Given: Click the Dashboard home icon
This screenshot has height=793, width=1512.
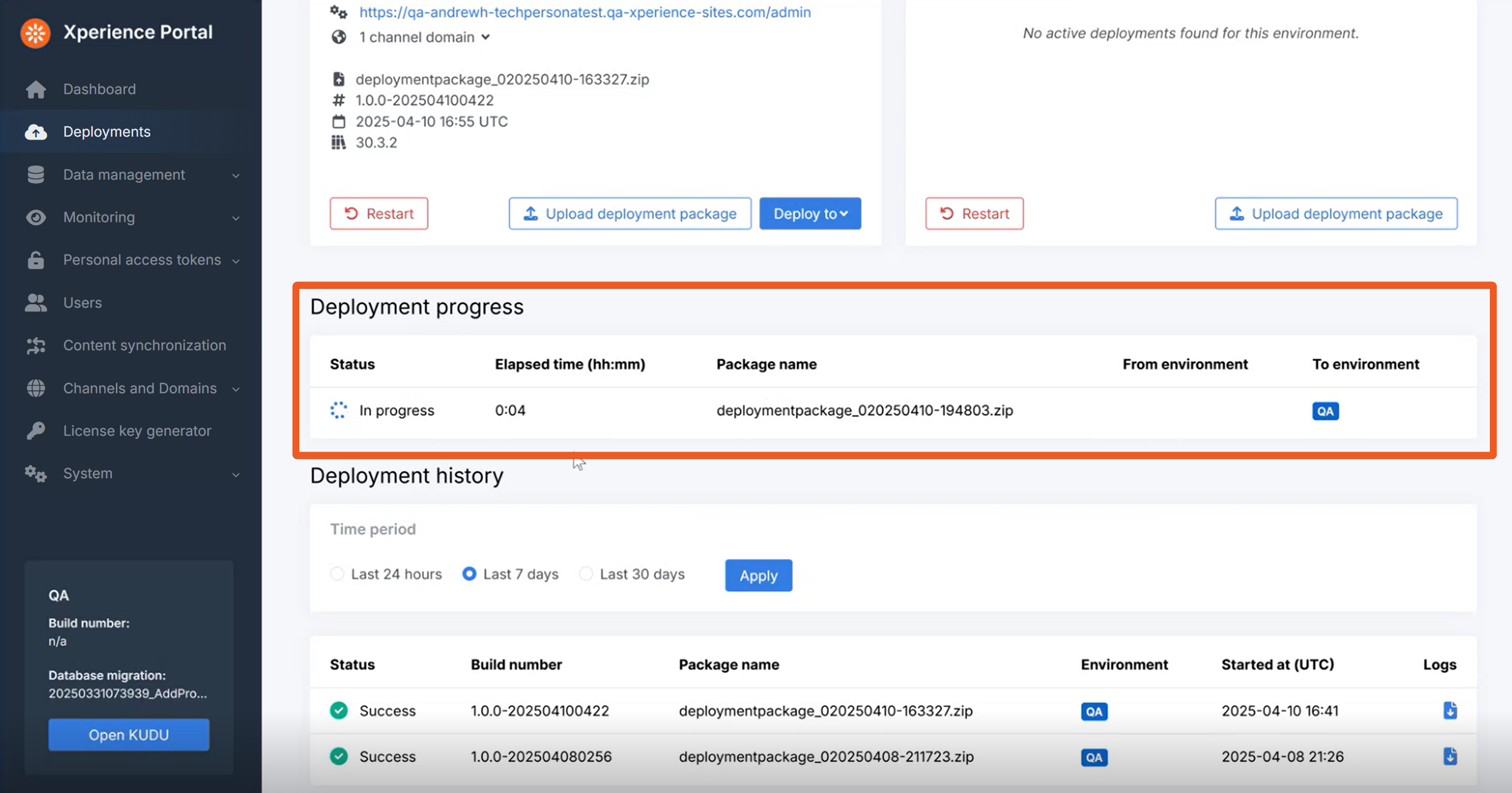Looking at the screenshot, I should 36,89.
